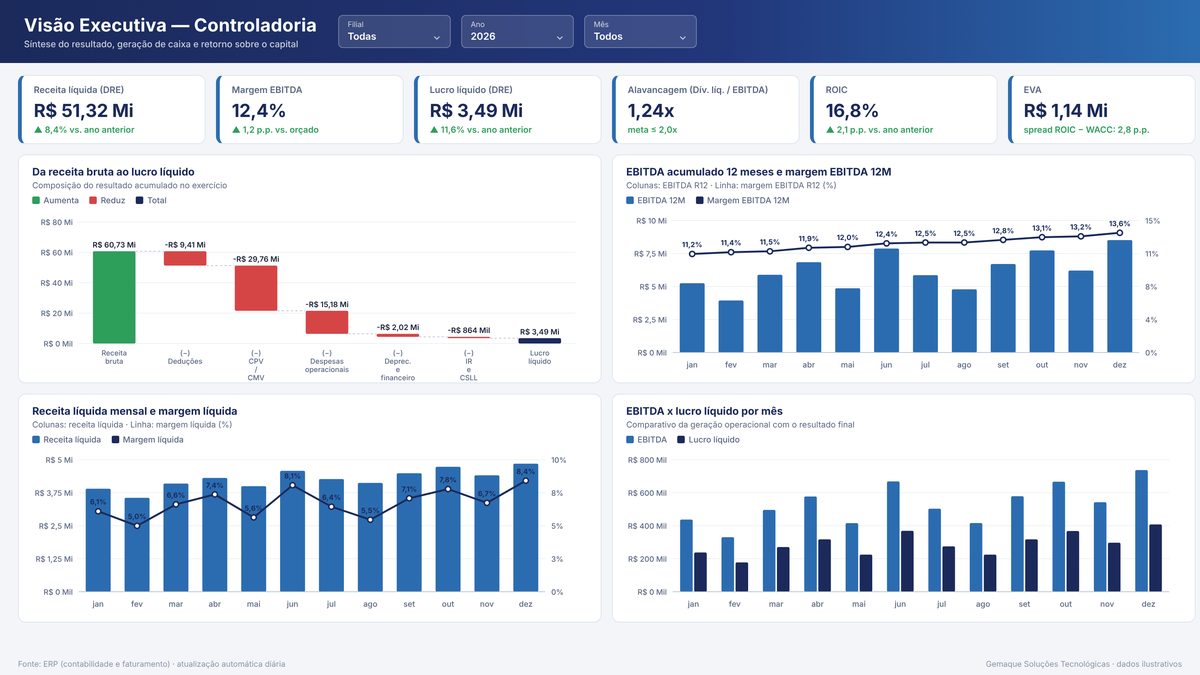Click title "Da receita bruta ao lucro líquido"
The width and height of the screenshot is (1200, 675).
(113, 172)
